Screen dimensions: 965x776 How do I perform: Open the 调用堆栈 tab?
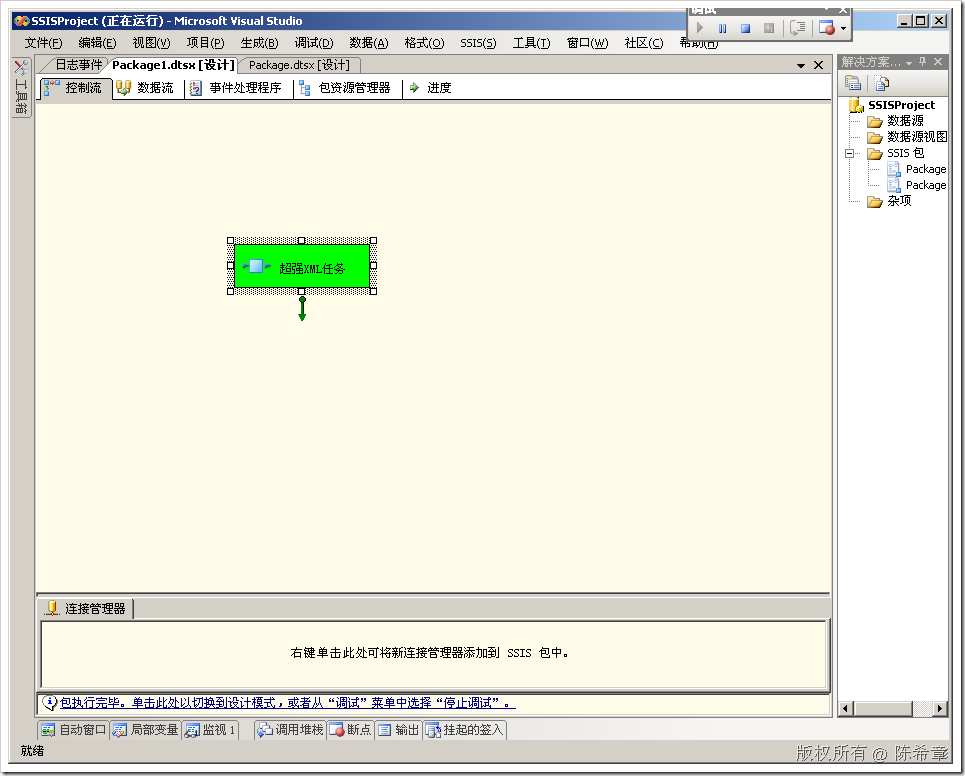click(290, 730)
